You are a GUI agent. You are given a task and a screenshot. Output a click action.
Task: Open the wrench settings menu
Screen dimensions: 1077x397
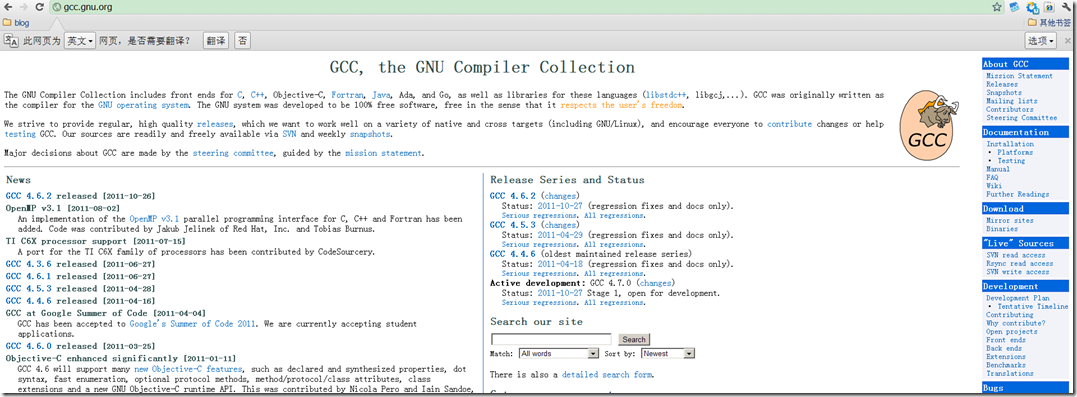[1068, 8]
